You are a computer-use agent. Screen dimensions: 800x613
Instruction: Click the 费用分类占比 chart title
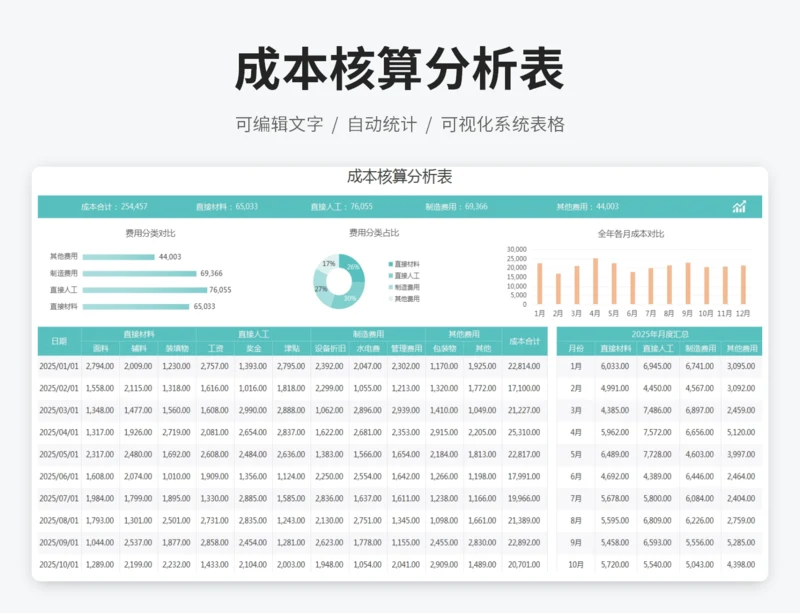click(x=374, y=233)
